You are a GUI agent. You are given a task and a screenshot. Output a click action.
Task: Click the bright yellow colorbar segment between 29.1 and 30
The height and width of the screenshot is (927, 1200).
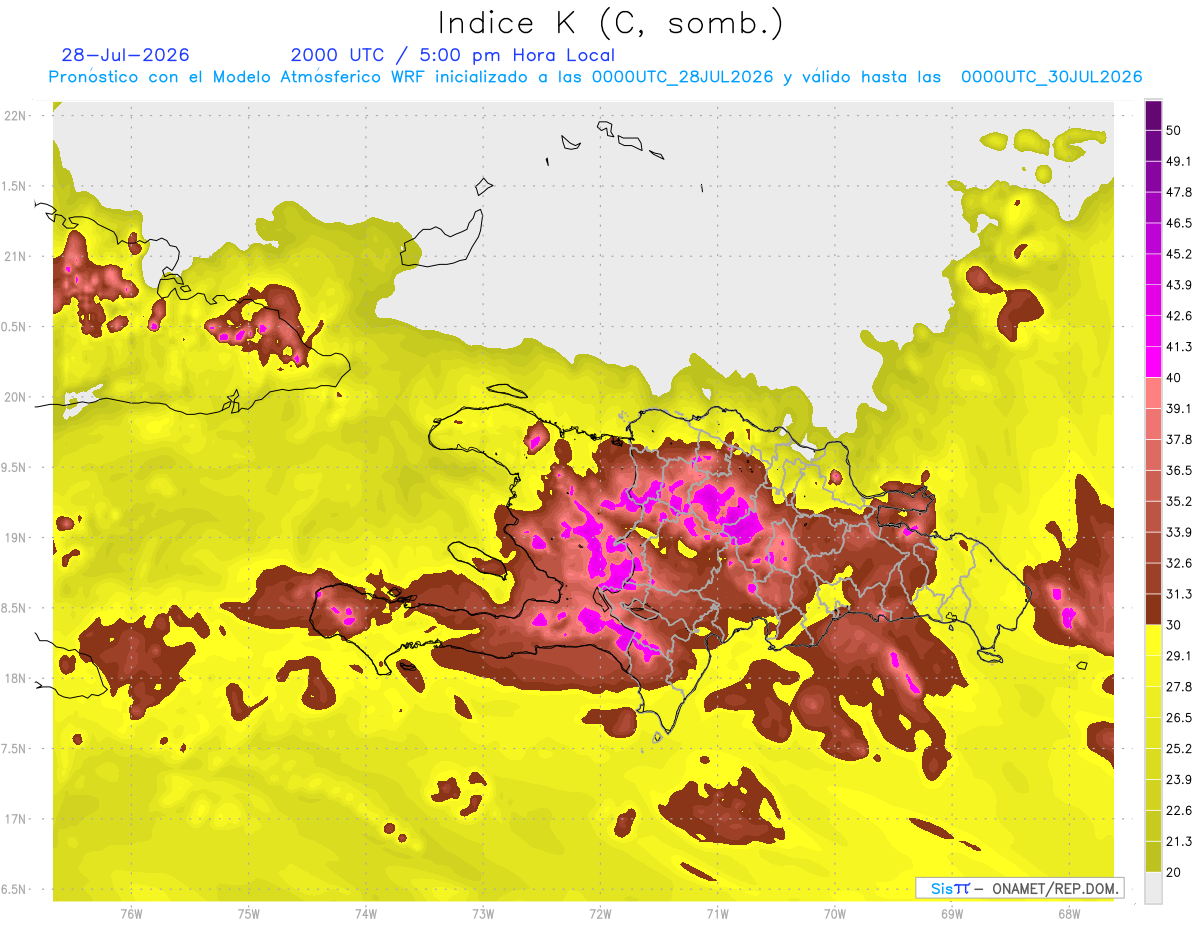pyautogui.click(x=1153, y=641)
